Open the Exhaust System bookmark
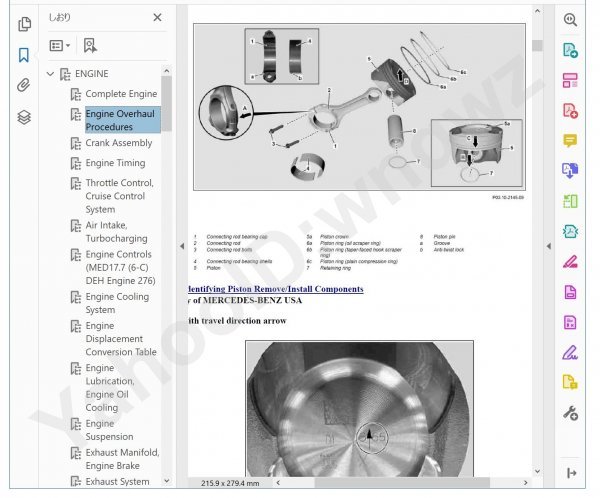 117,482
